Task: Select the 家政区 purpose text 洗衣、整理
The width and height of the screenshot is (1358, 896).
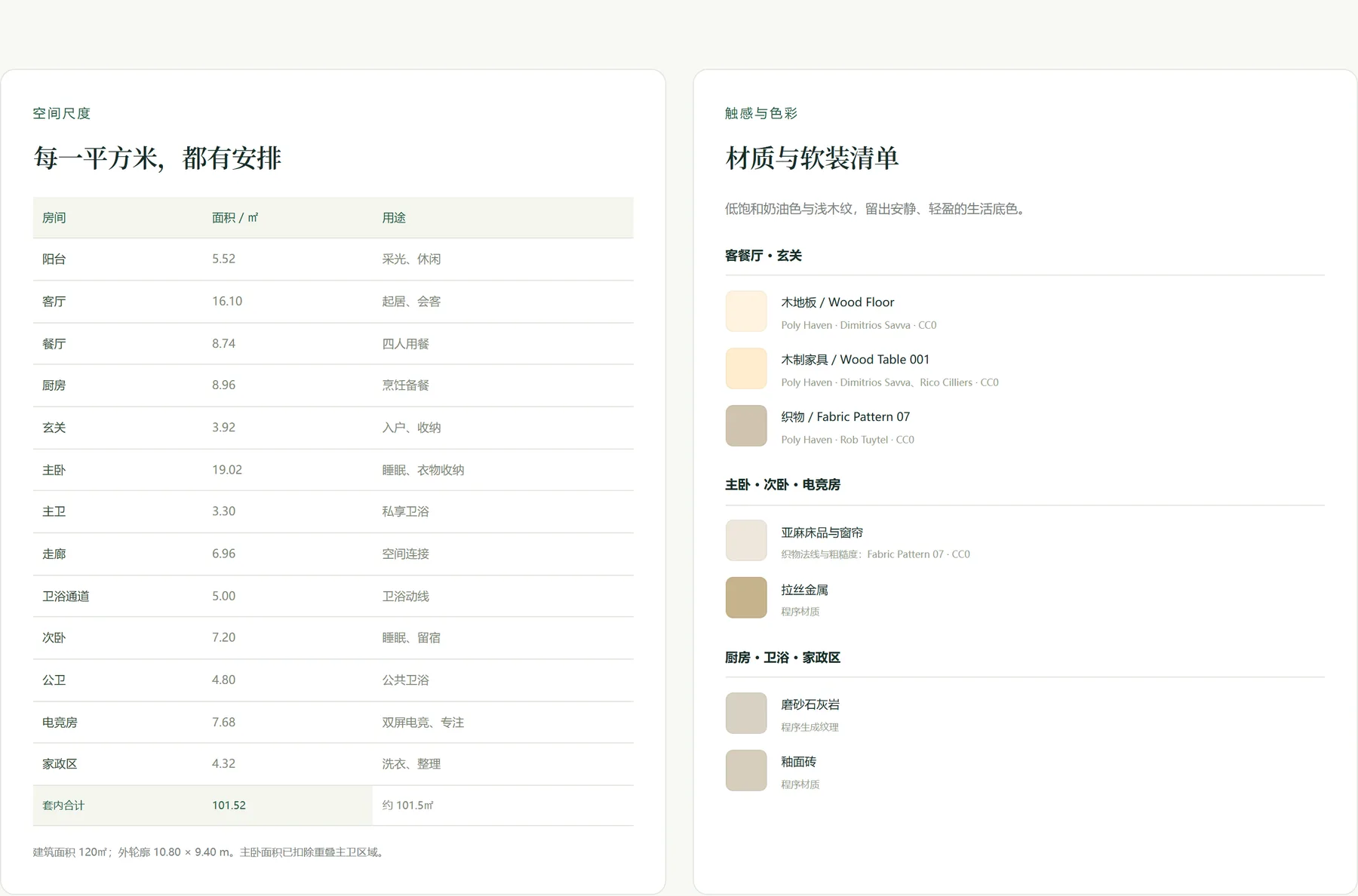Action: click(x=411, y=764)
